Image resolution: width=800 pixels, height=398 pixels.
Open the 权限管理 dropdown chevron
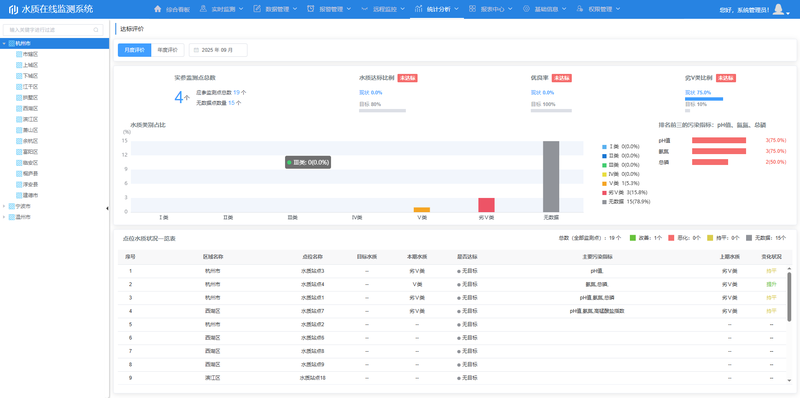617,9
